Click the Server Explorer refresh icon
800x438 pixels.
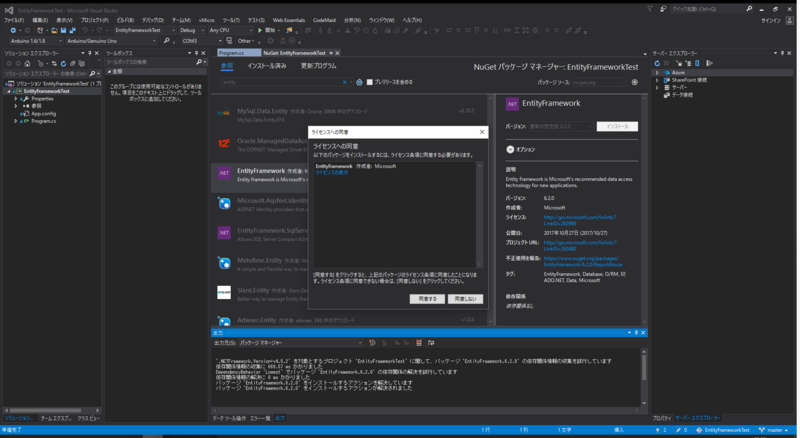click(657, 63)
